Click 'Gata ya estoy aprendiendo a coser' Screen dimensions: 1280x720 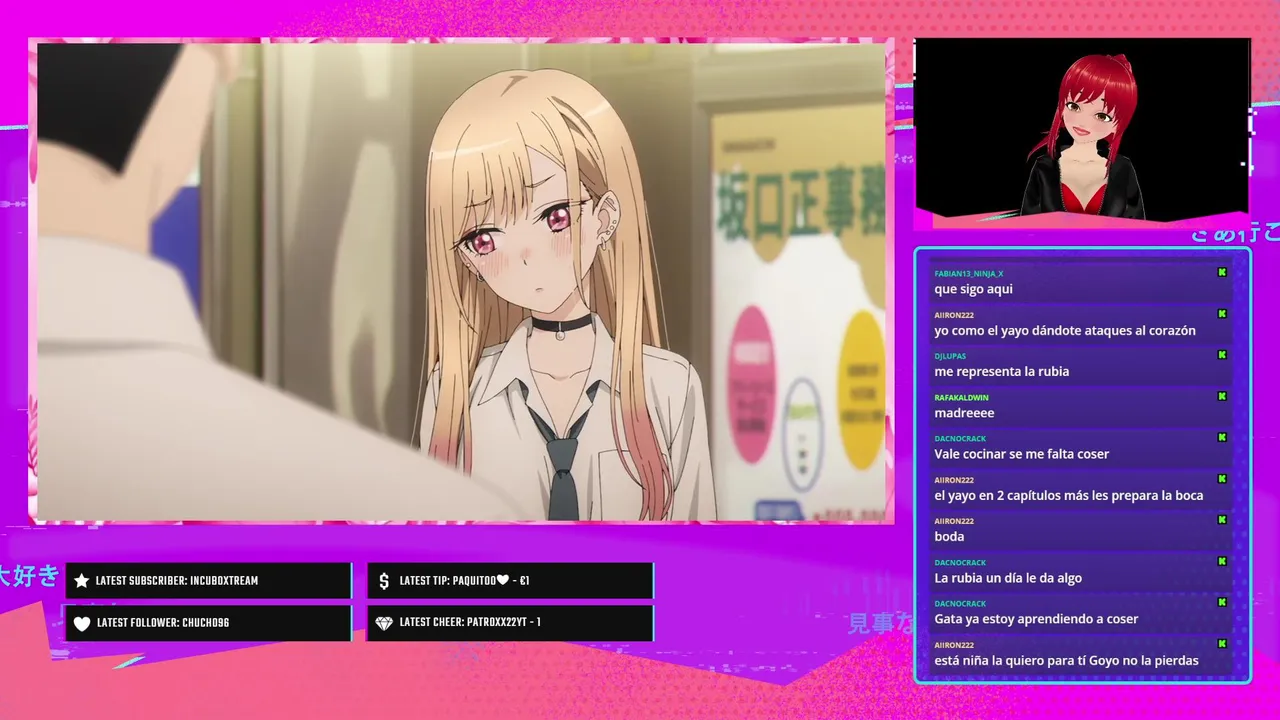(x=1036, y=619)
